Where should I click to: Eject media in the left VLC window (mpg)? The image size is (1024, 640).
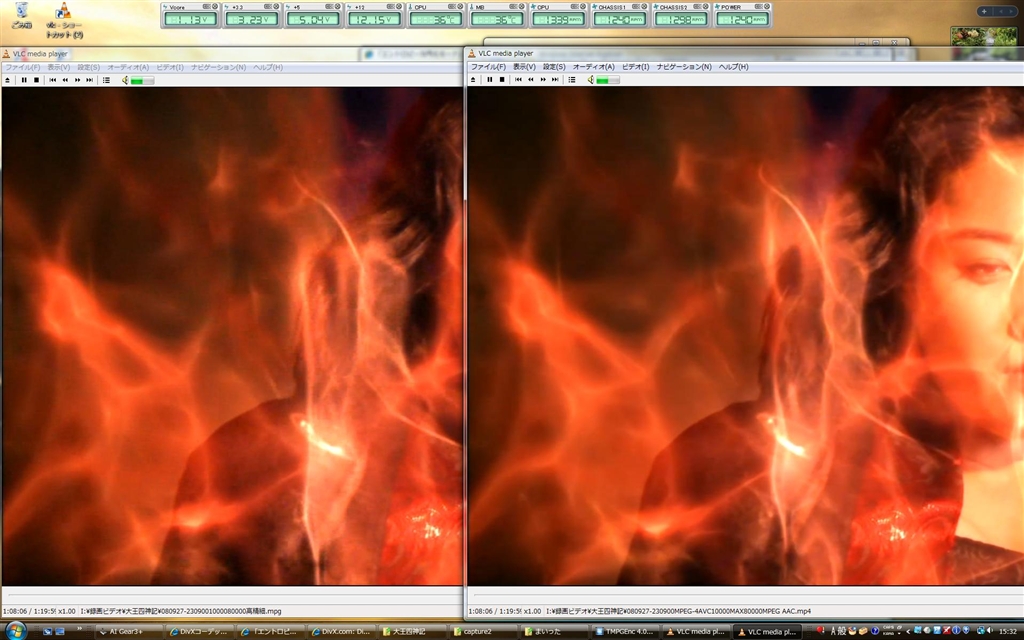[x=7, y=80]
